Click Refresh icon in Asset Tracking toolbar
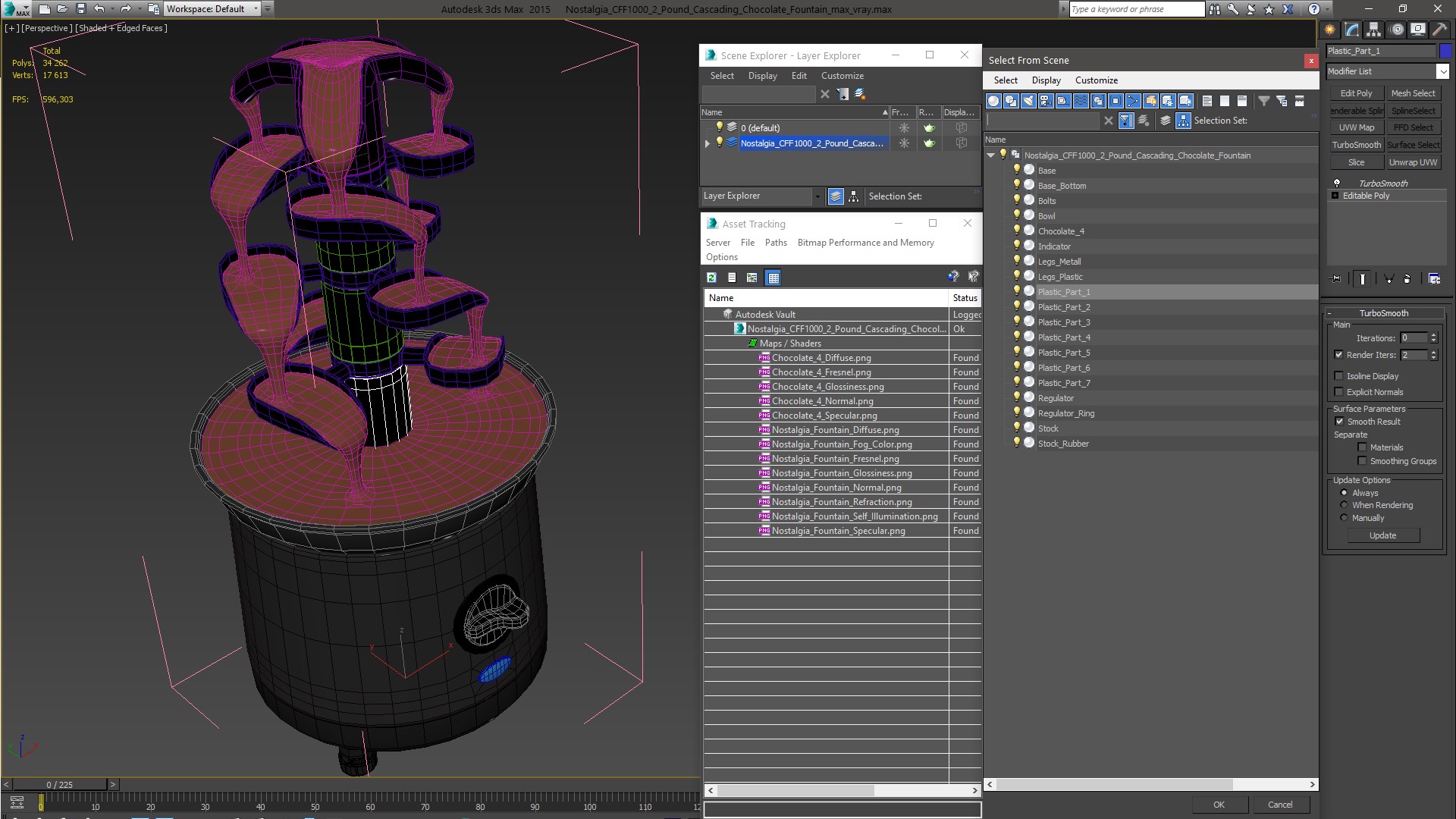 click(711, 278)
